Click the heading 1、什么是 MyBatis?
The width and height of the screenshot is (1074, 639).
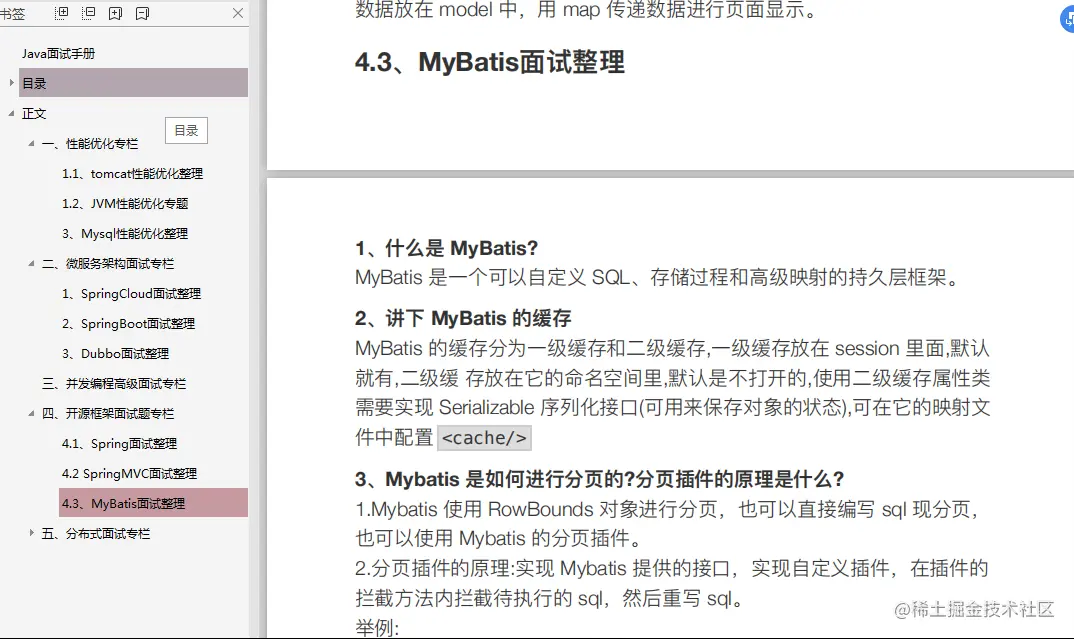click(447, 247)
